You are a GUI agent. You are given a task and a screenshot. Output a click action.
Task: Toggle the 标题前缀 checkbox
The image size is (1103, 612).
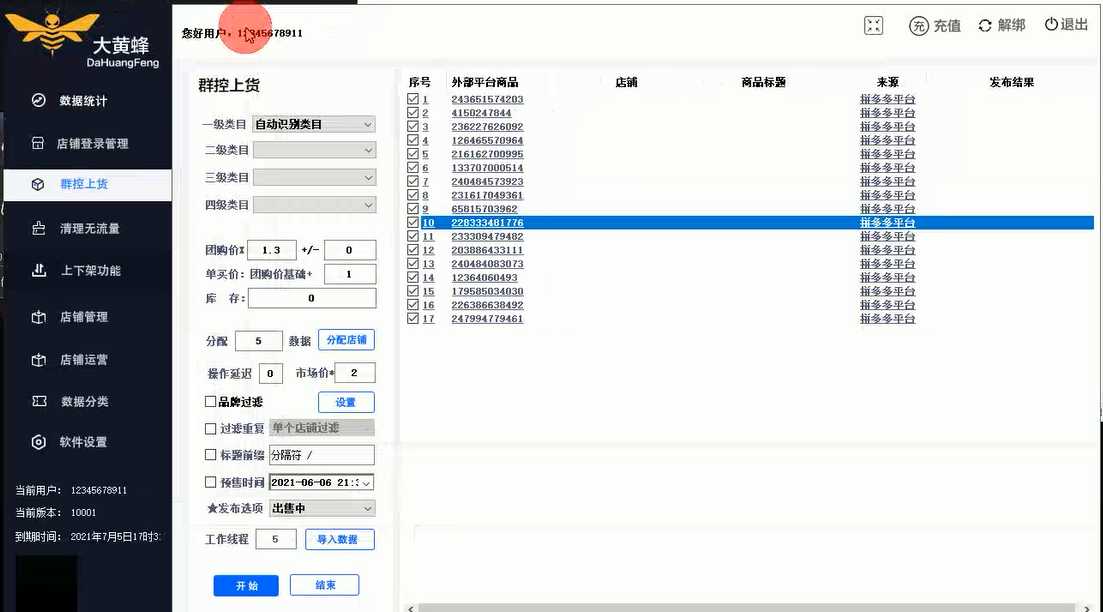210,455
